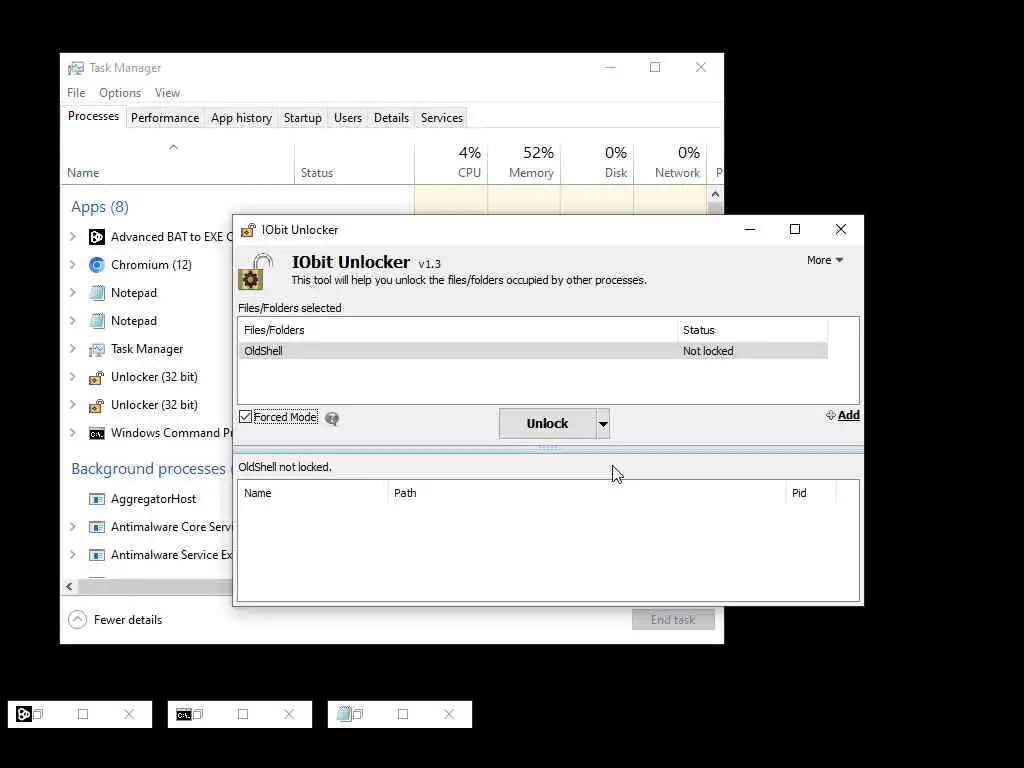Open the View menu in Task Manager
Screen dimensions: 1024x768
[167, 93]
